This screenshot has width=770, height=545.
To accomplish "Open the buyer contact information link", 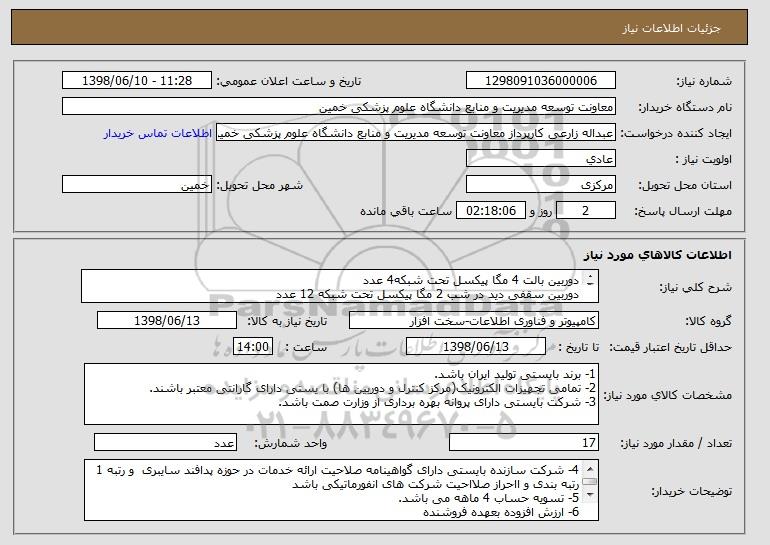I will [x=158, y=133].
